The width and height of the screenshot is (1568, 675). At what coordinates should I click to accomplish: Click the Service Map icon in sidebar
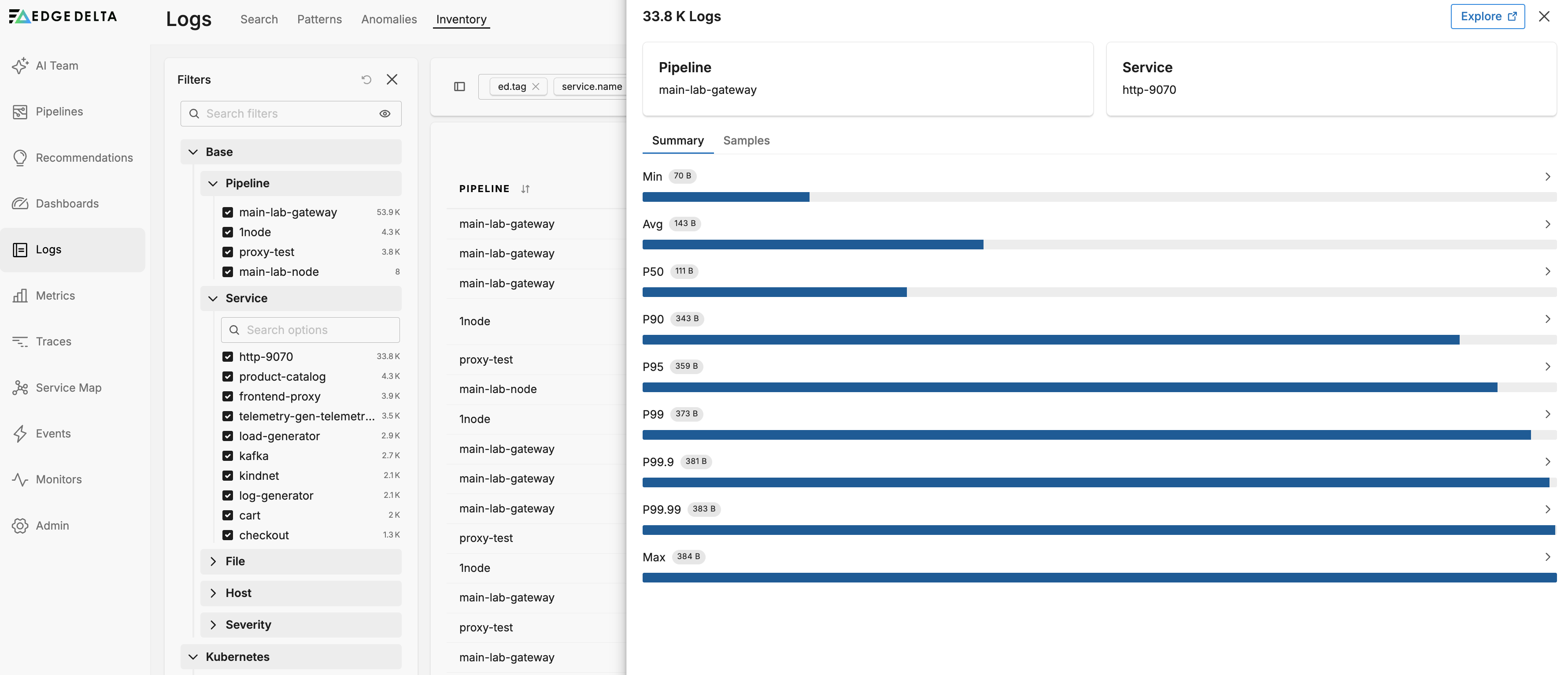[x=20, y=388]
